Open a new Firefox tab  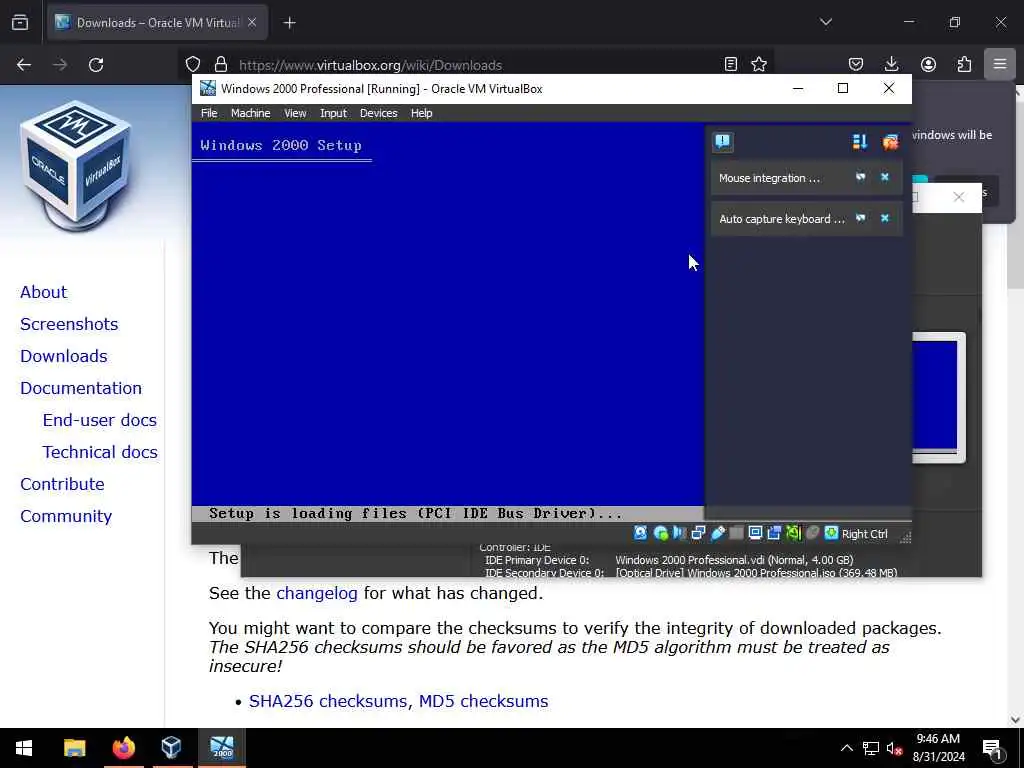click(289, 23)
